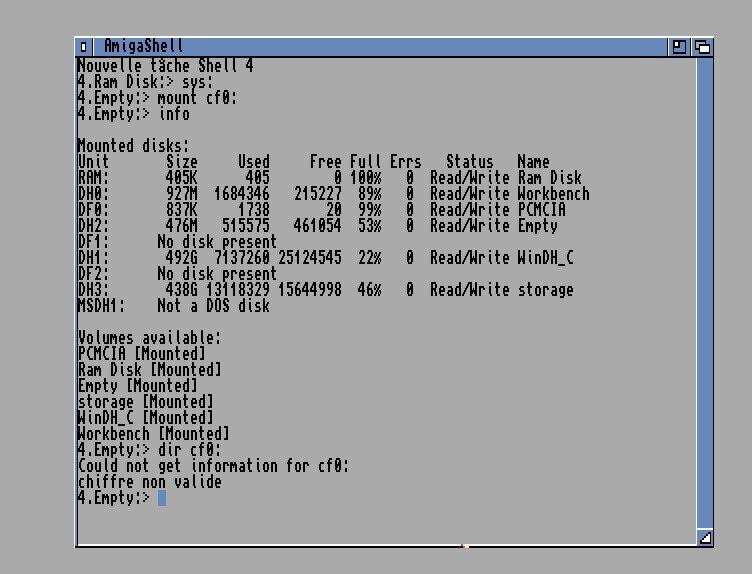Click the 'Not a DOS disk' message
Image resolution: width=752 pixels, height=574 pixels.
click(x=213, y=306)
